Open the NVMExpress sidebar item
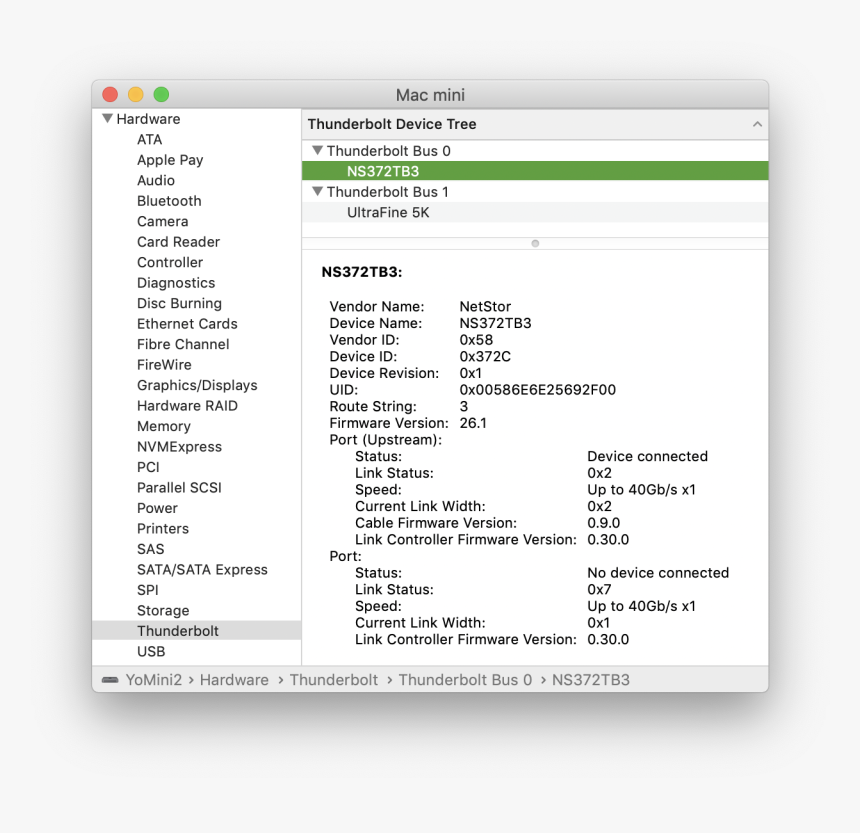 179,447
